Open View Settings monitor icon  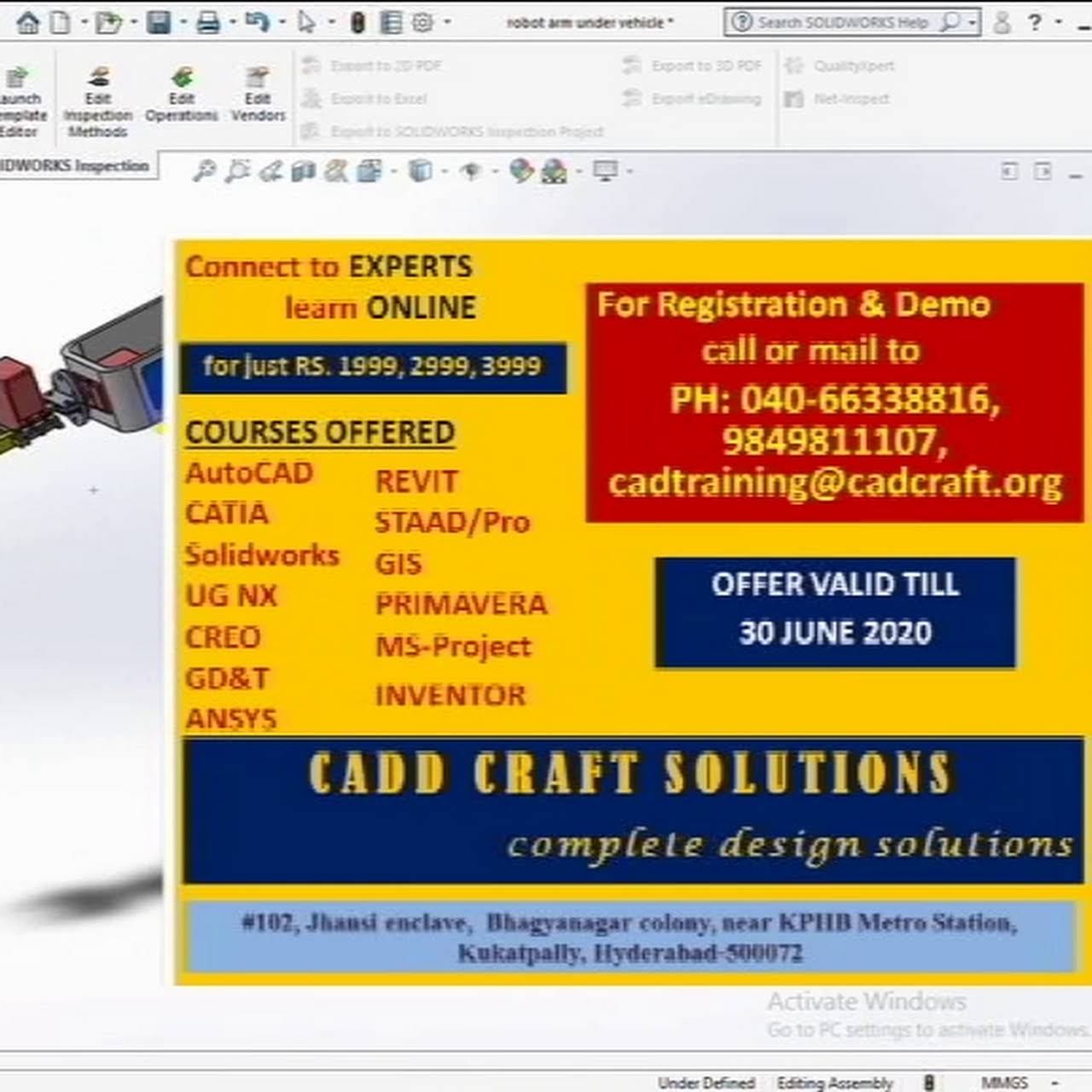[x=606, y=171]
